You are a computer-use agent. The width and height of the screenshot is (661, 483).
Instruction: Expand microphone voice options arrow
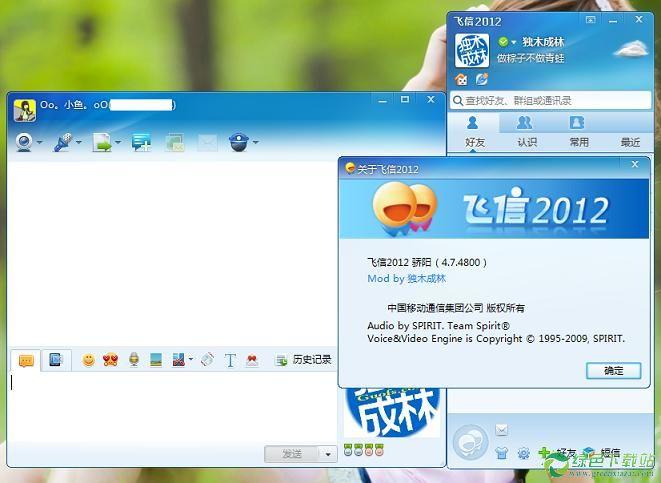[78, 142]
